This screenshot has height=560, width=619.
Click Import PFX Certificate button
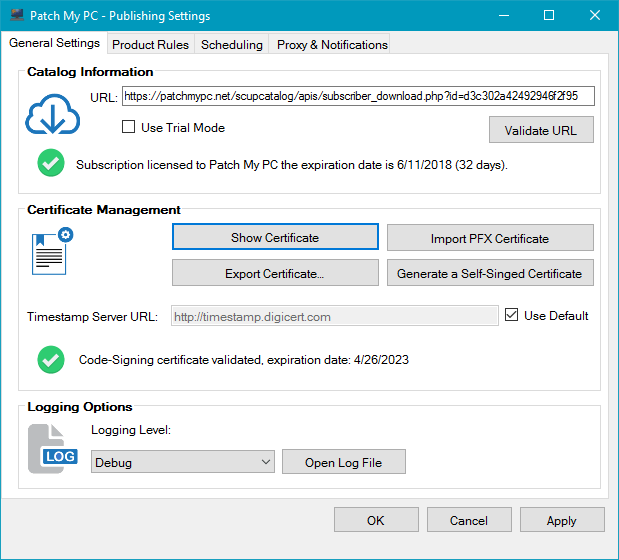tap(490, 238)
